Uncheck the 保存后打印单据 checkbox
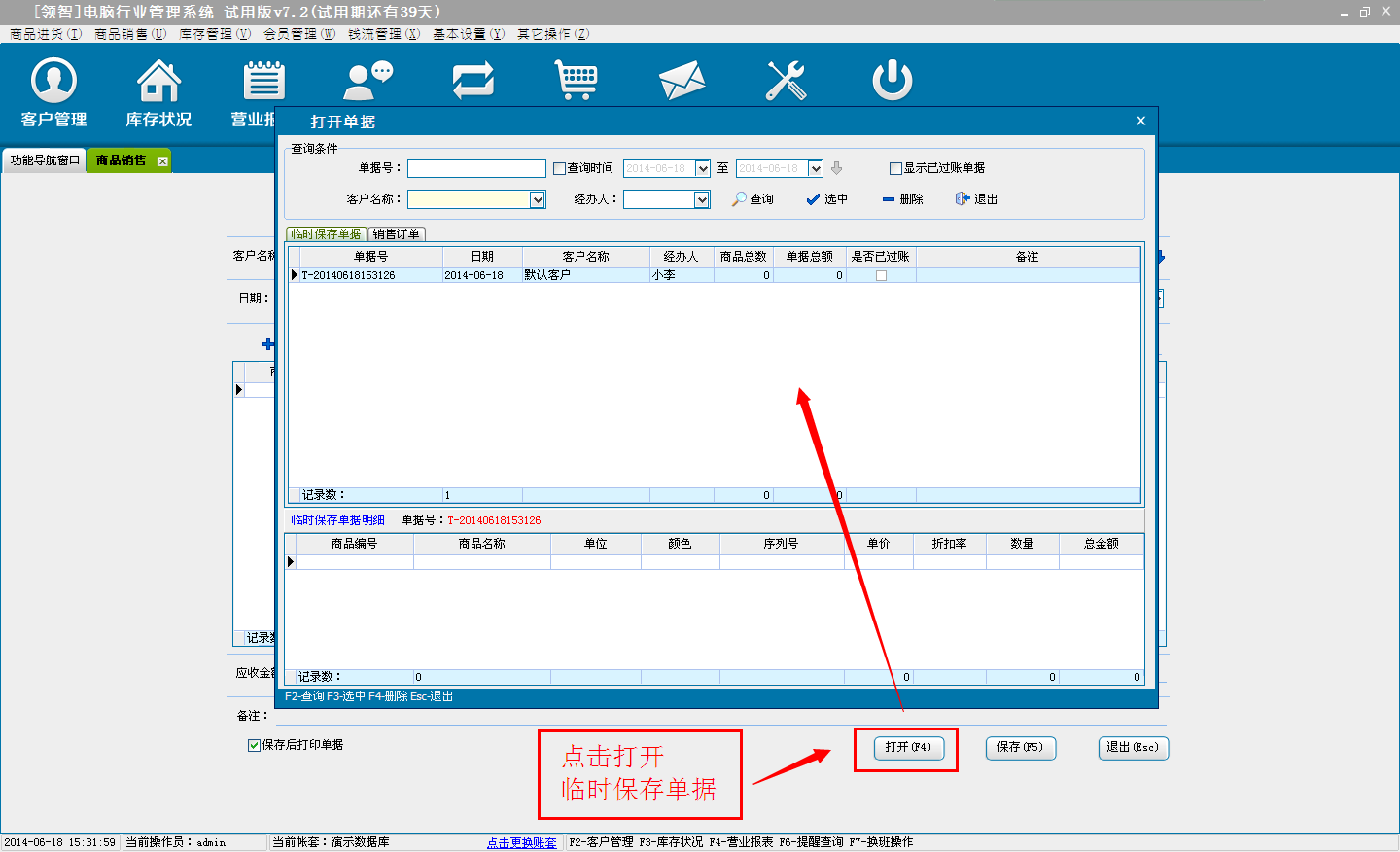1400x852 pixels. click(x=255, y=745)
